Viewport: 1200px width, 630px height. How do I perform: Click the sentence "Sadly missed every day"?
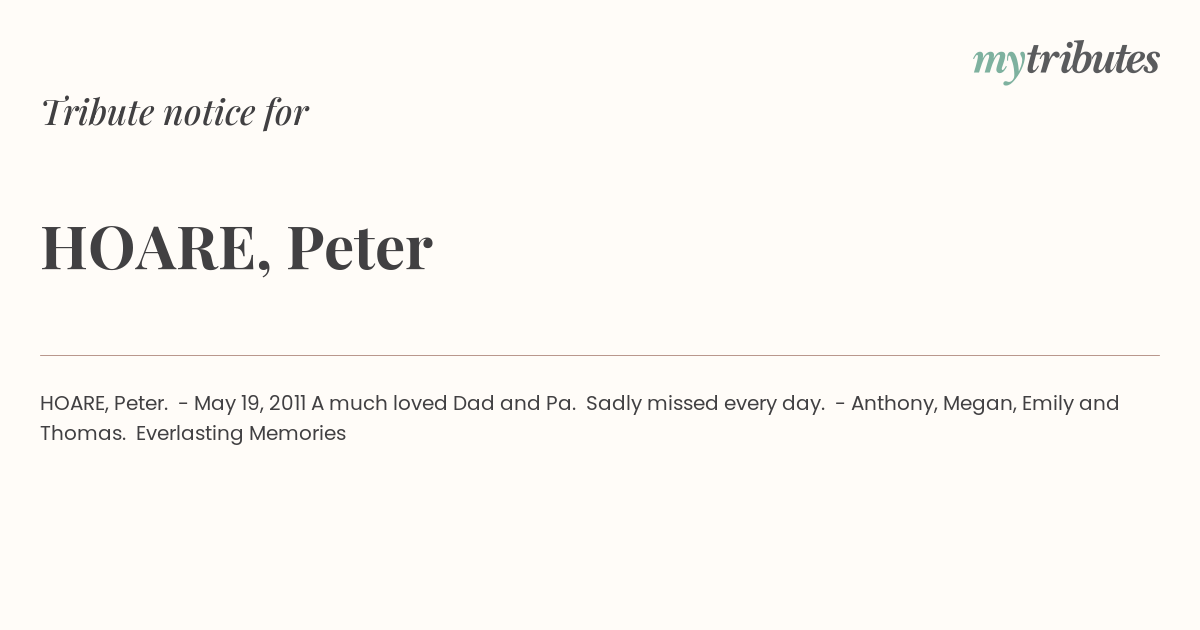pyautogui.click(x=703, y=404)
